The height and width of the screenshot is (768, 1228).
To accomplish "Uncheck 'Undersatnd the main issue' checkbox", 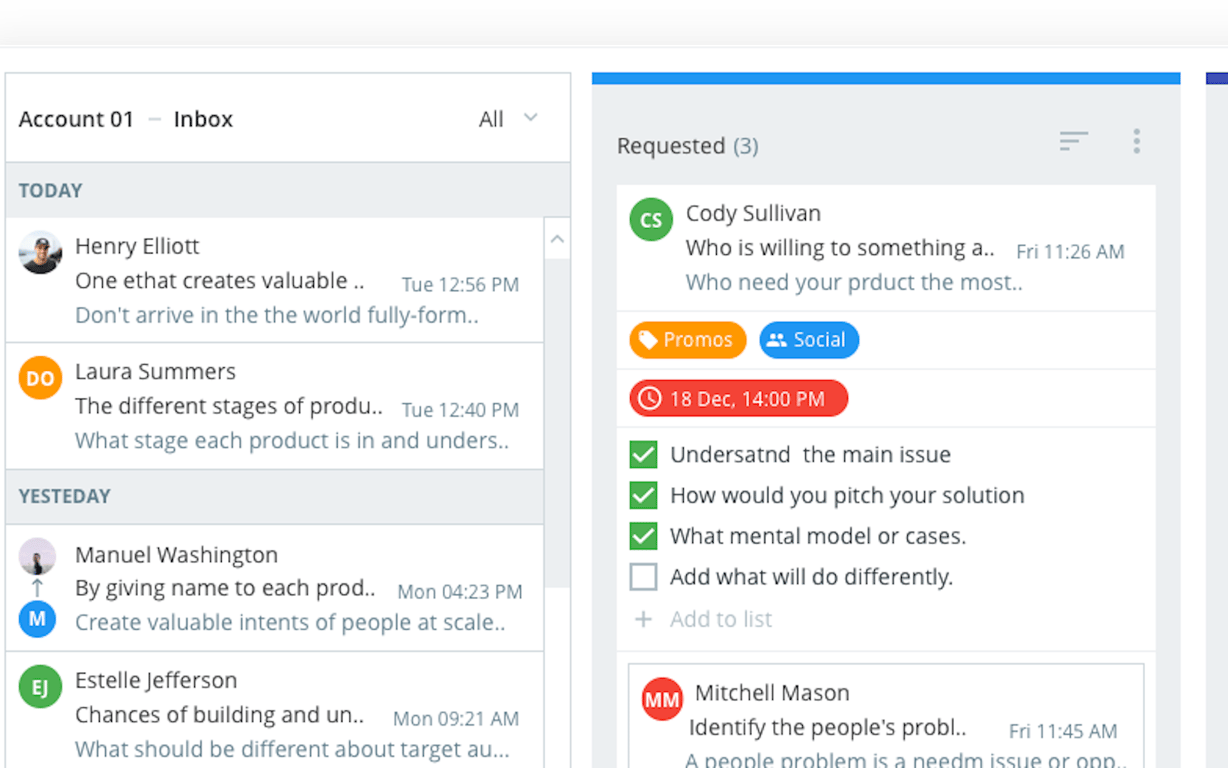I will pos(643,454).
